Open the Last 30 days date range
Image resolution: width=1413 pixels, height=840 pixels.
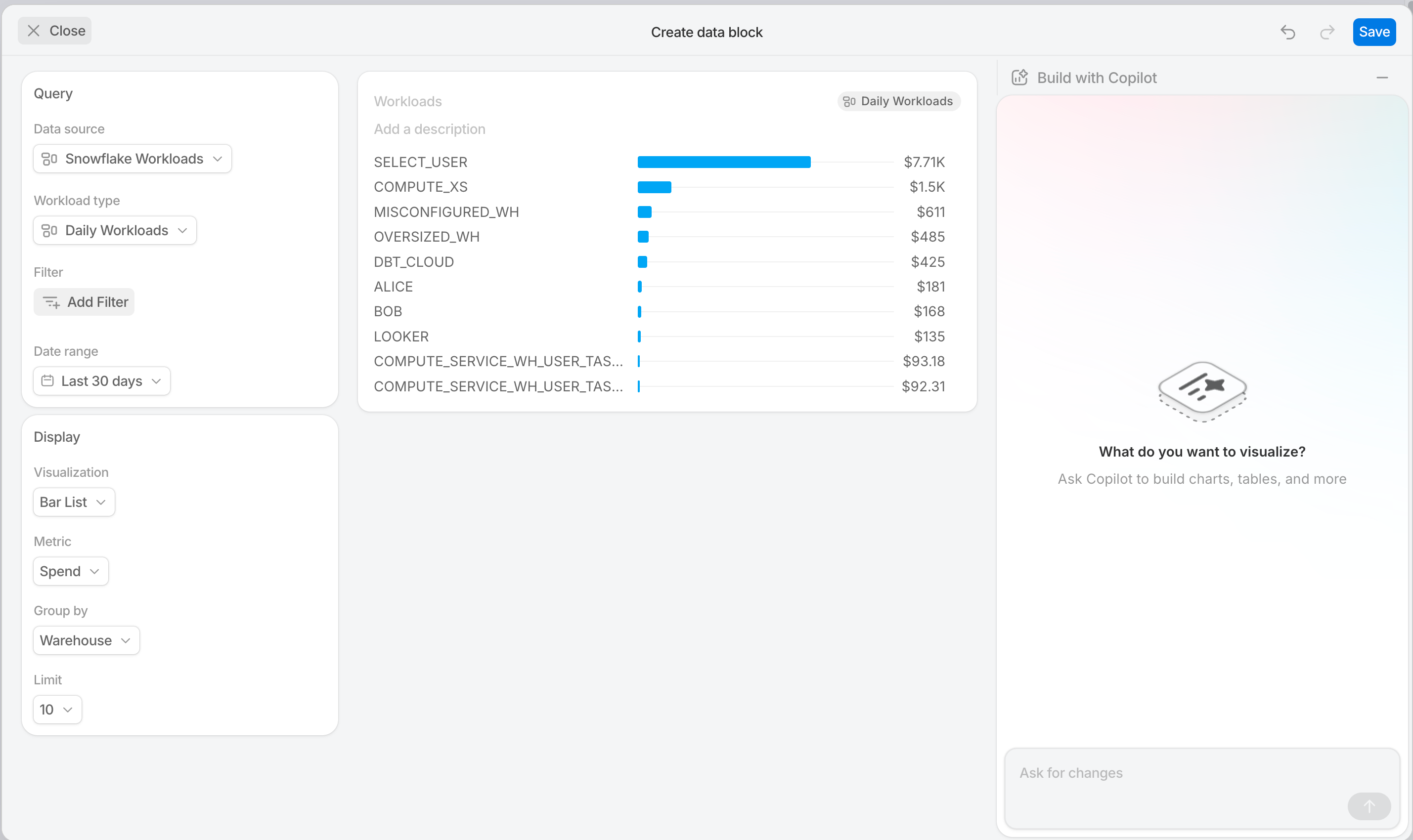click(102, 381)
